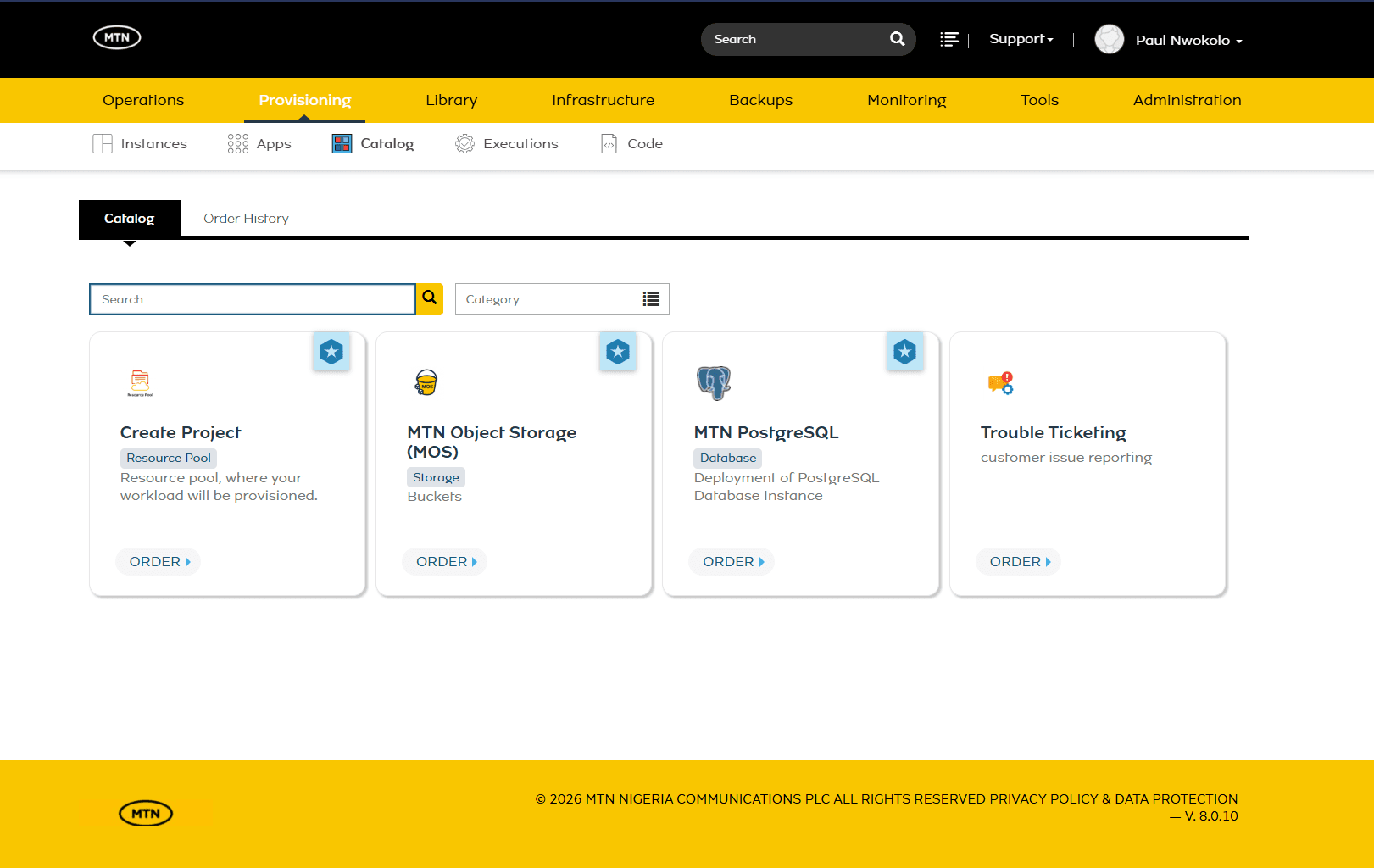
Task: Open the activity list icon beside Support
Action: point(949,40)
